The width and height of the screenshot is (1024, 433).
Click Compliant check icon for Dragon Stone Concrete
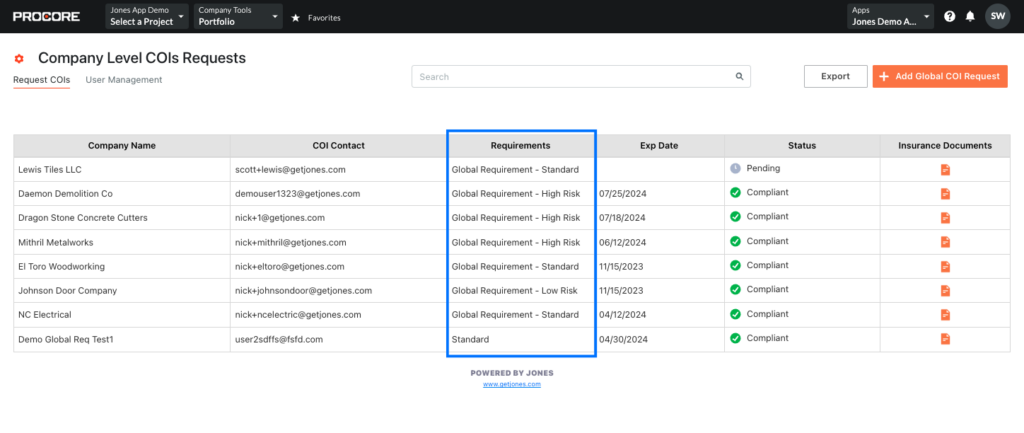pos(735,217)
